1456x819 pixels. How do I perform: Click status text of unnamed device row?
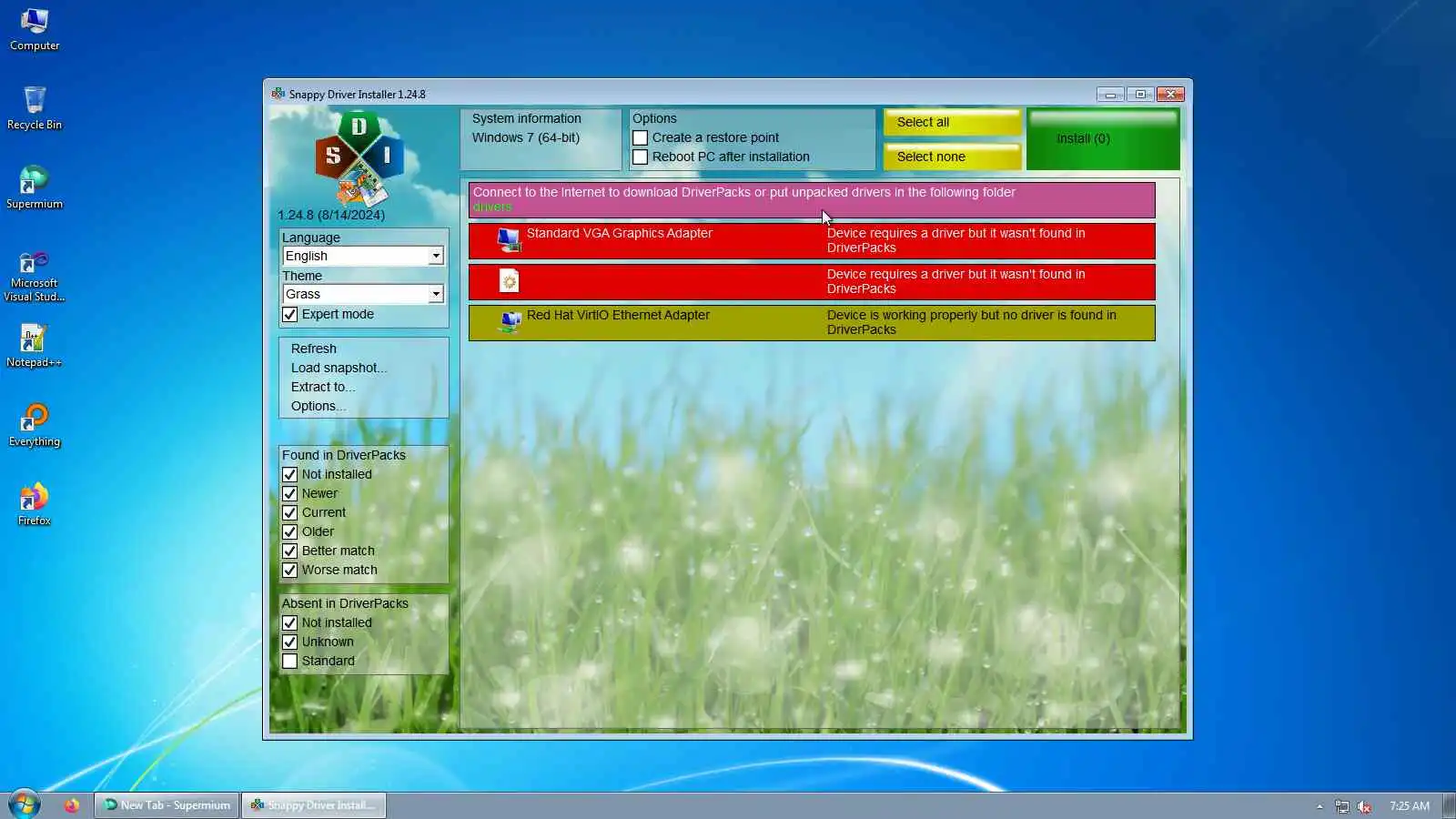point(955,282)
